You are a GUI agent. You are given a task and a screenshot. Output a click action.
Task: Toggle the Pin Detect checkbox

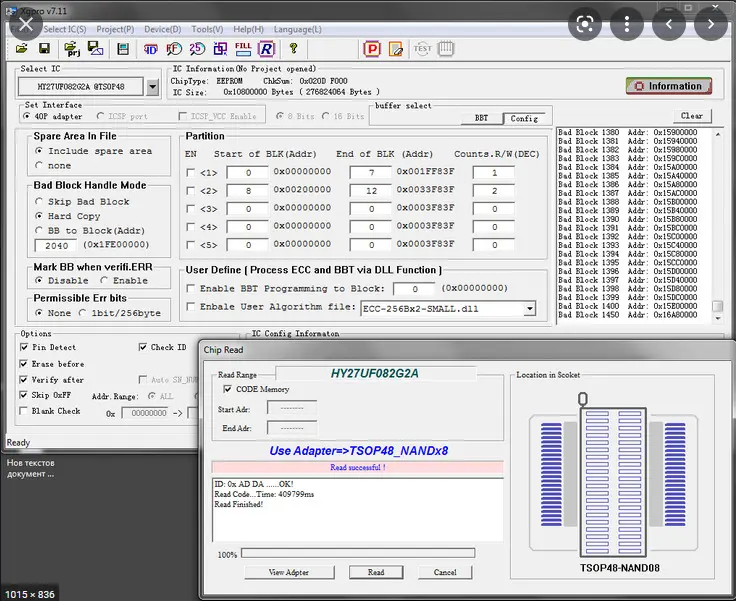(x=26, y=347)
